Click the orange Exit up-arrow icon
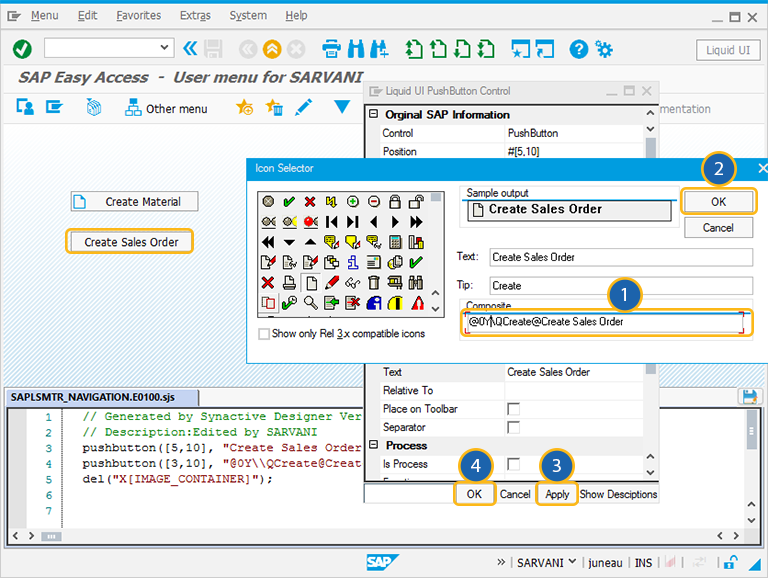The image size is (768, 578). coord(272,49)
